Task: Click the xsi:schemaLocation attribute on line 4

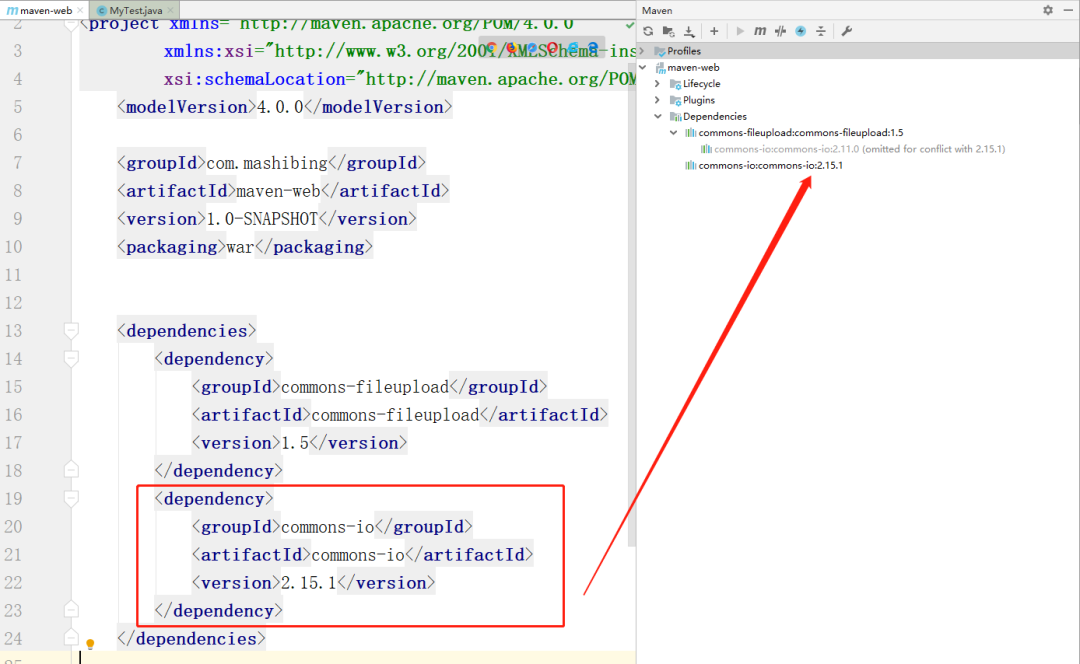Action: coord(254,79)
